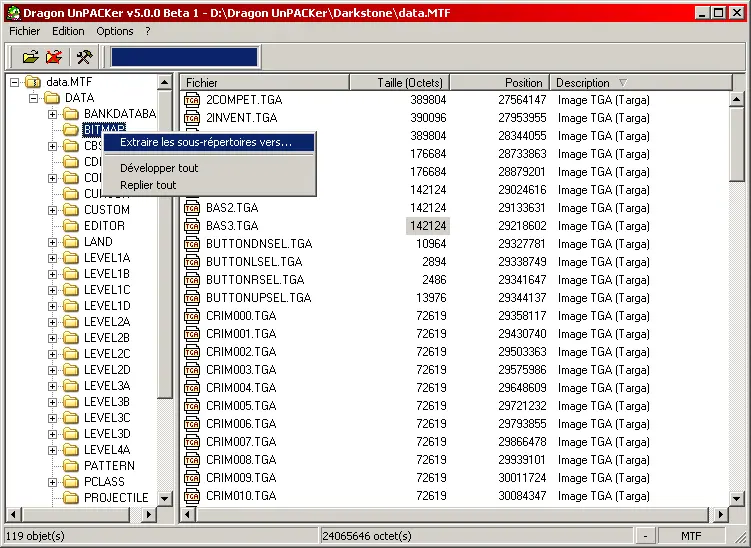Image resolution: width=751 pixels, height=548 pixels.
Task: Click the open file toolbar icon
Action: coord(30,57)
